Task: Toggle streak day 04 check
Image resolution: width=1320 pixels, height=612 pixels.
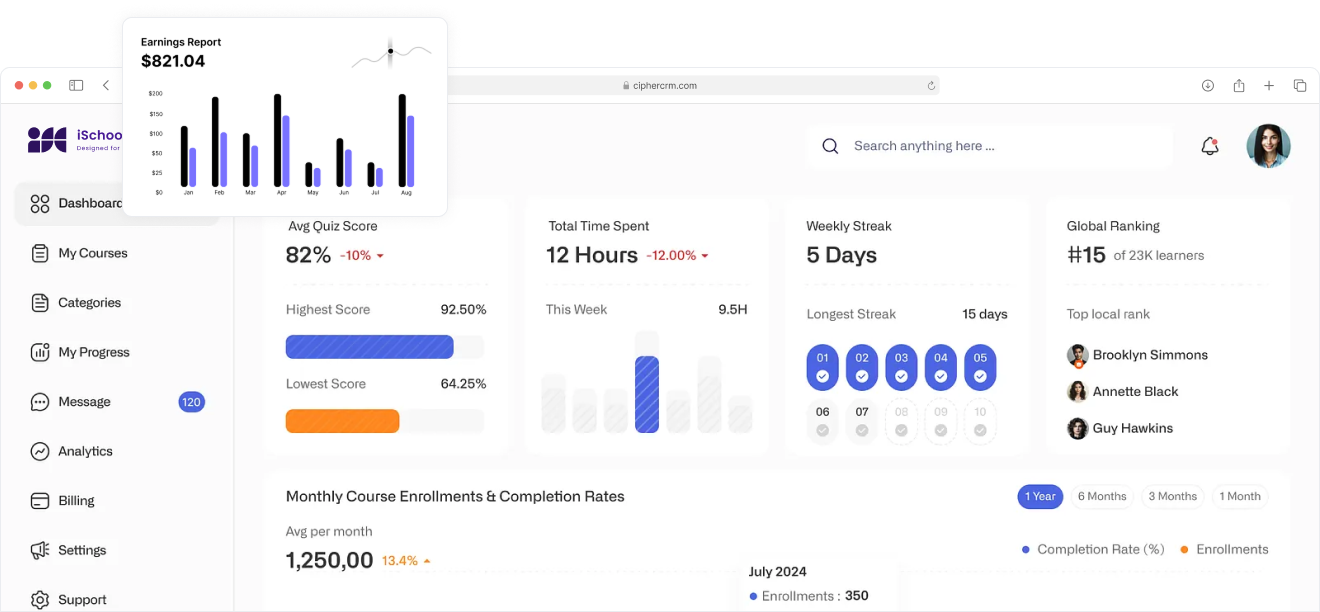Action: (941, 377)
